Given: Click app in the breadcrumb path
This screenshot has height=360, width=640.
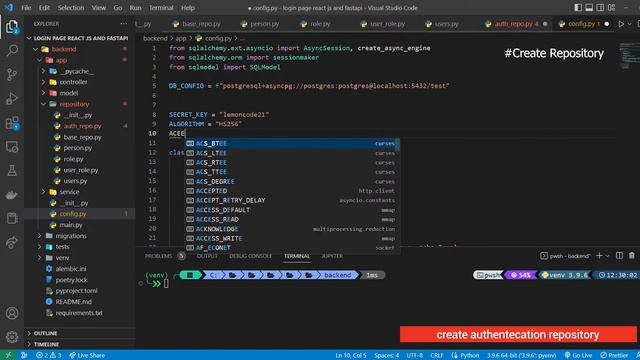Looking at the screenshot, I should coord(181,38).
